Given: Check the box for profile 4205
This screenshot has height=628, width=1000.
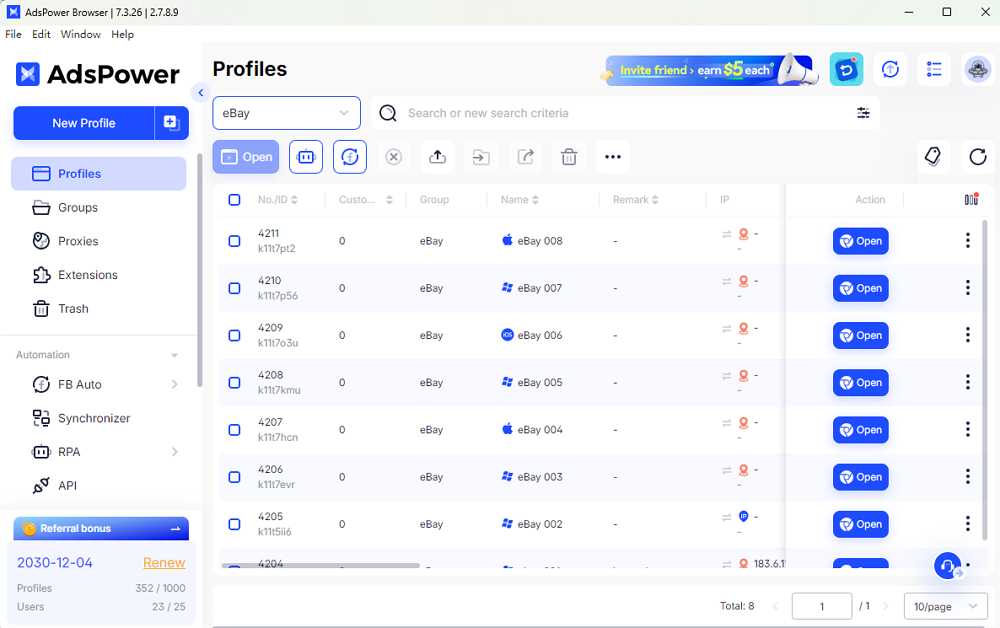Looking at the screenshot, I should 235,524.
